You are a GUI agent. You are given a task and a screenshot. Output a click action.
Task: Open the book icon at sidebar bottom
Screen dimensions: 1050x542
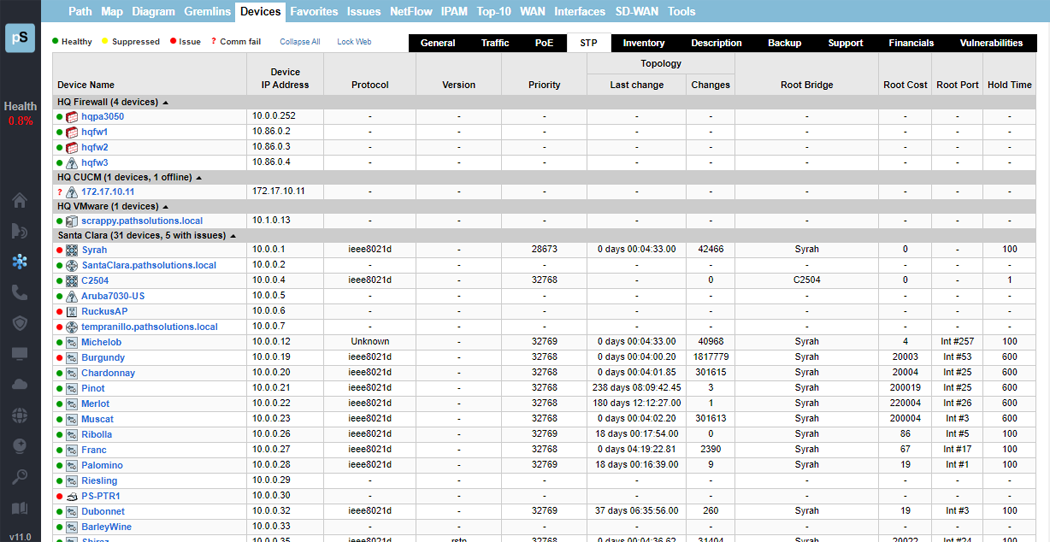(x=19, y=508)
